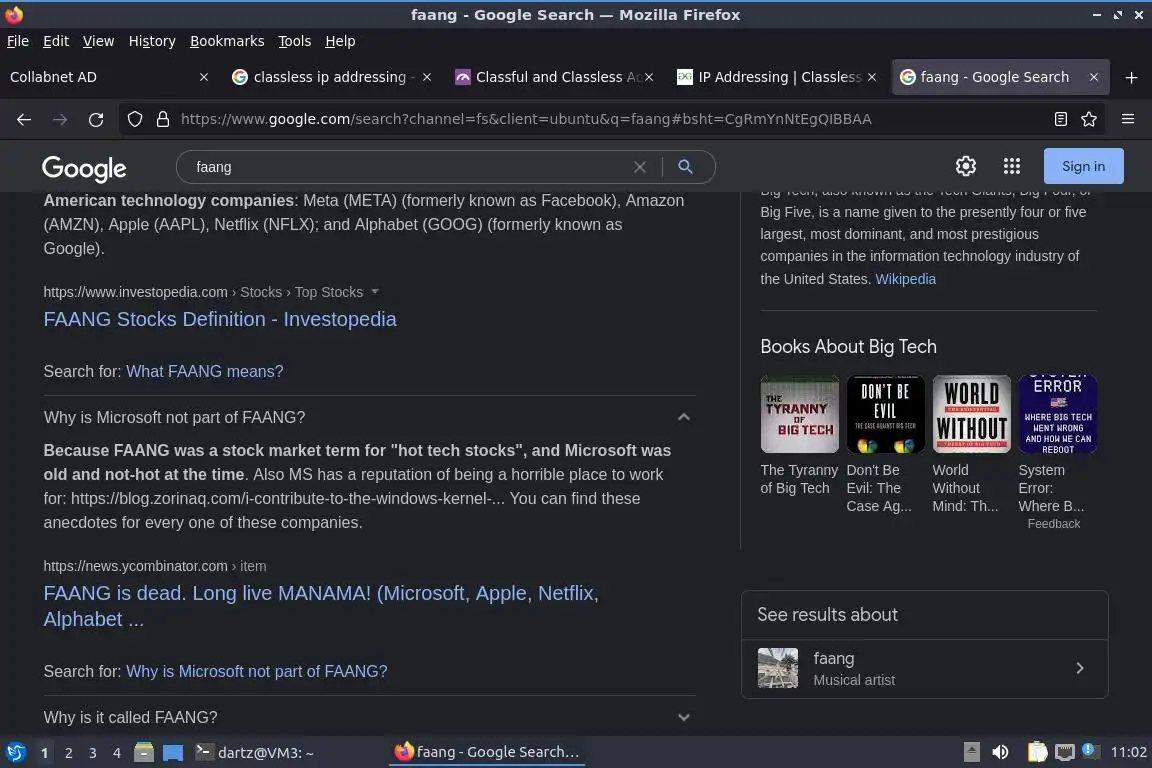The width and height of the screenshot is (1152, 768).
Task: Go back with the browser back arrow
Action: tap(24, 119)
